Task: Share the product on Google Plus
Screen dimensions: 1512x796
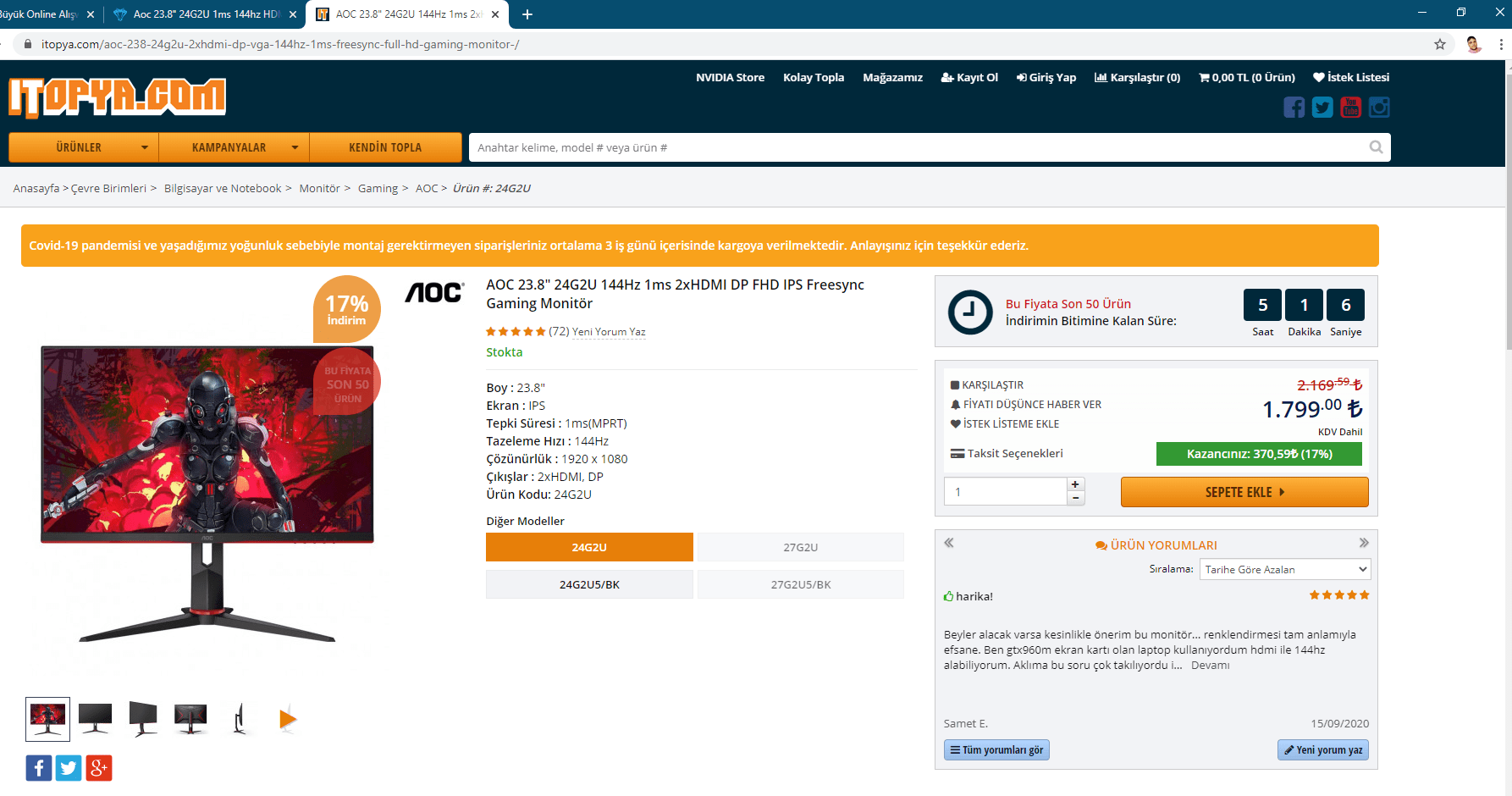Action: click(99, 768)
